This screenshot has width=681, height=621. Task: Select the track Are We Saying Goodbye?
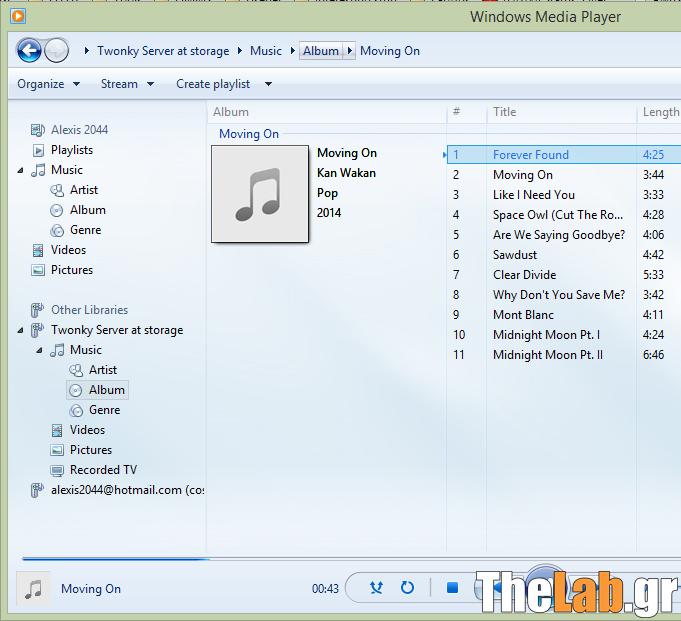click(x=564, y=235)
